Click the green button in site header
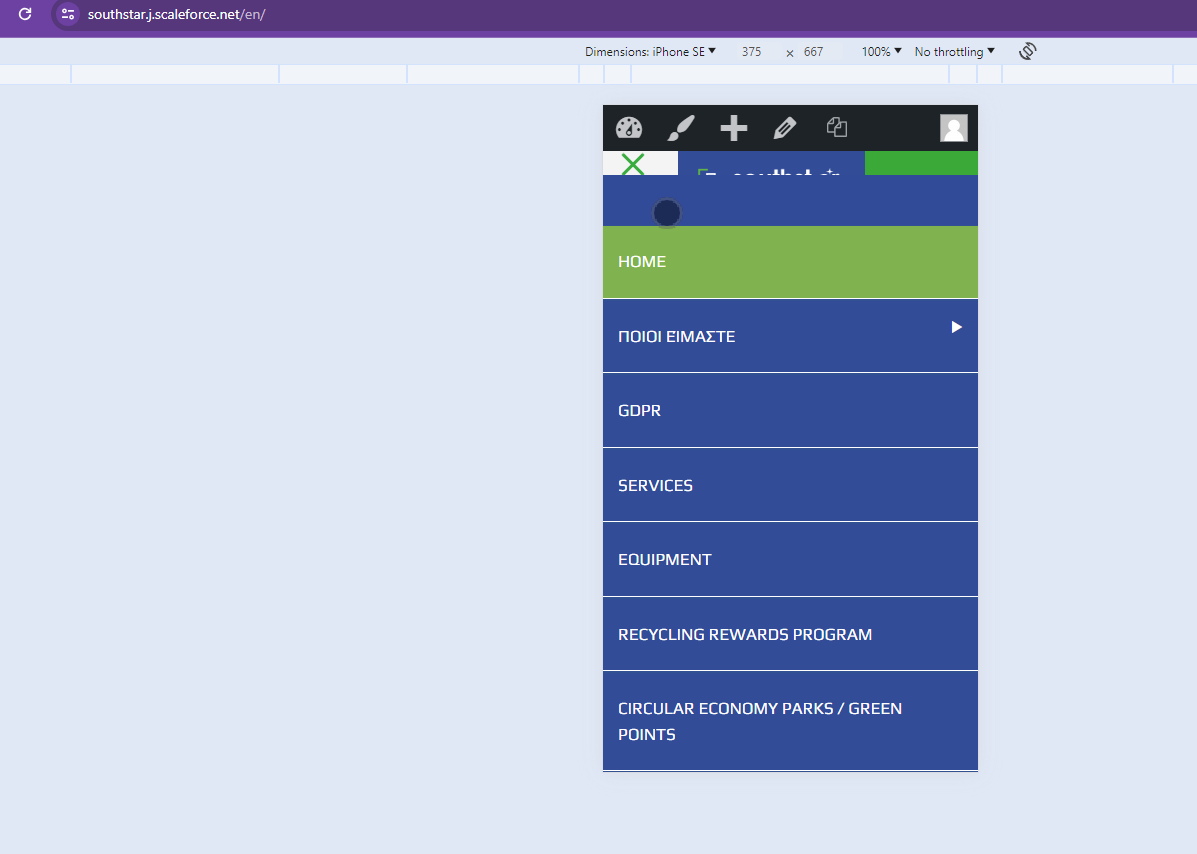 tap(921, 163)
